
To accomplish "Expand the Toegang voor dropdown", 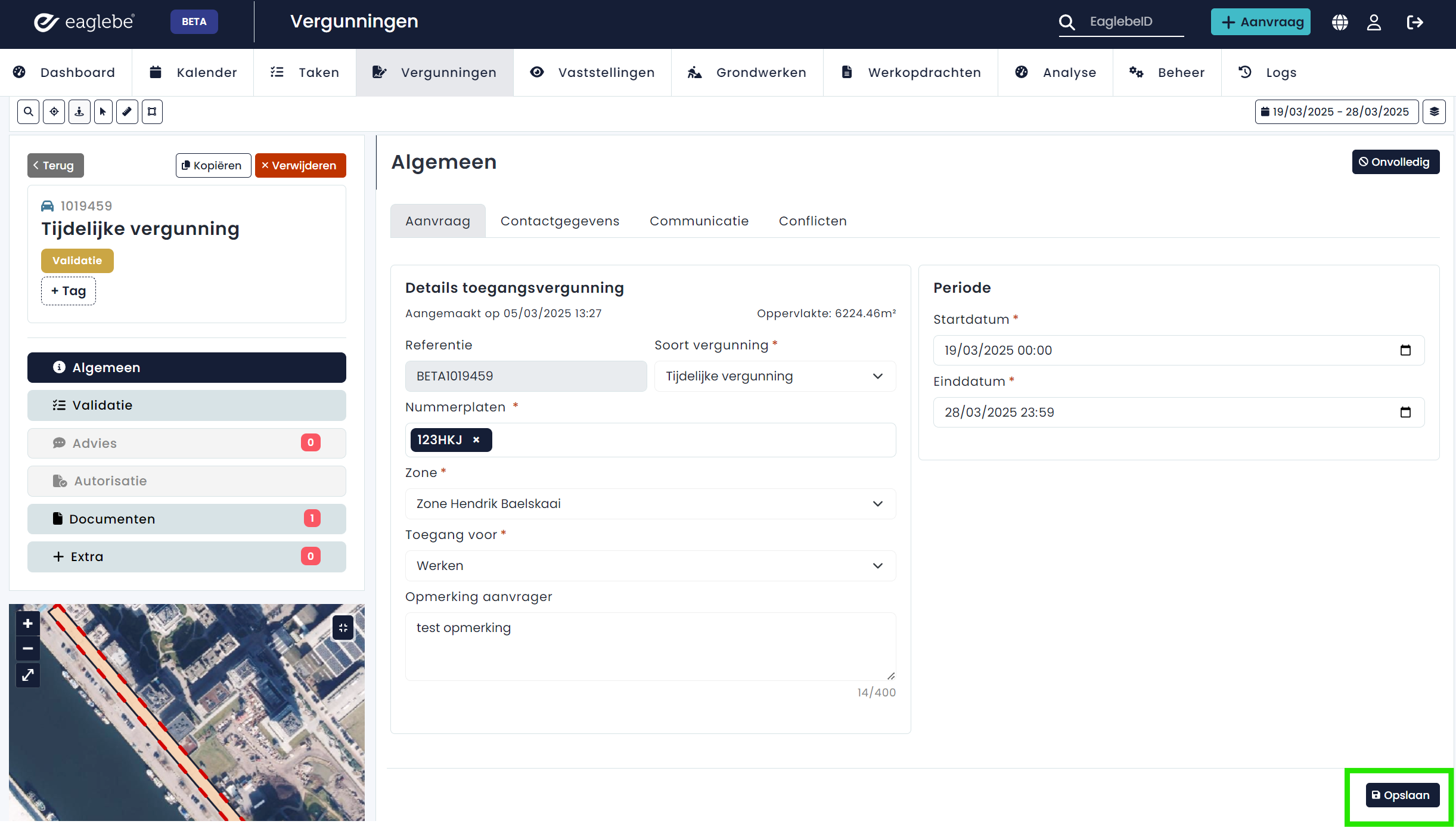I will click(650, 566).
